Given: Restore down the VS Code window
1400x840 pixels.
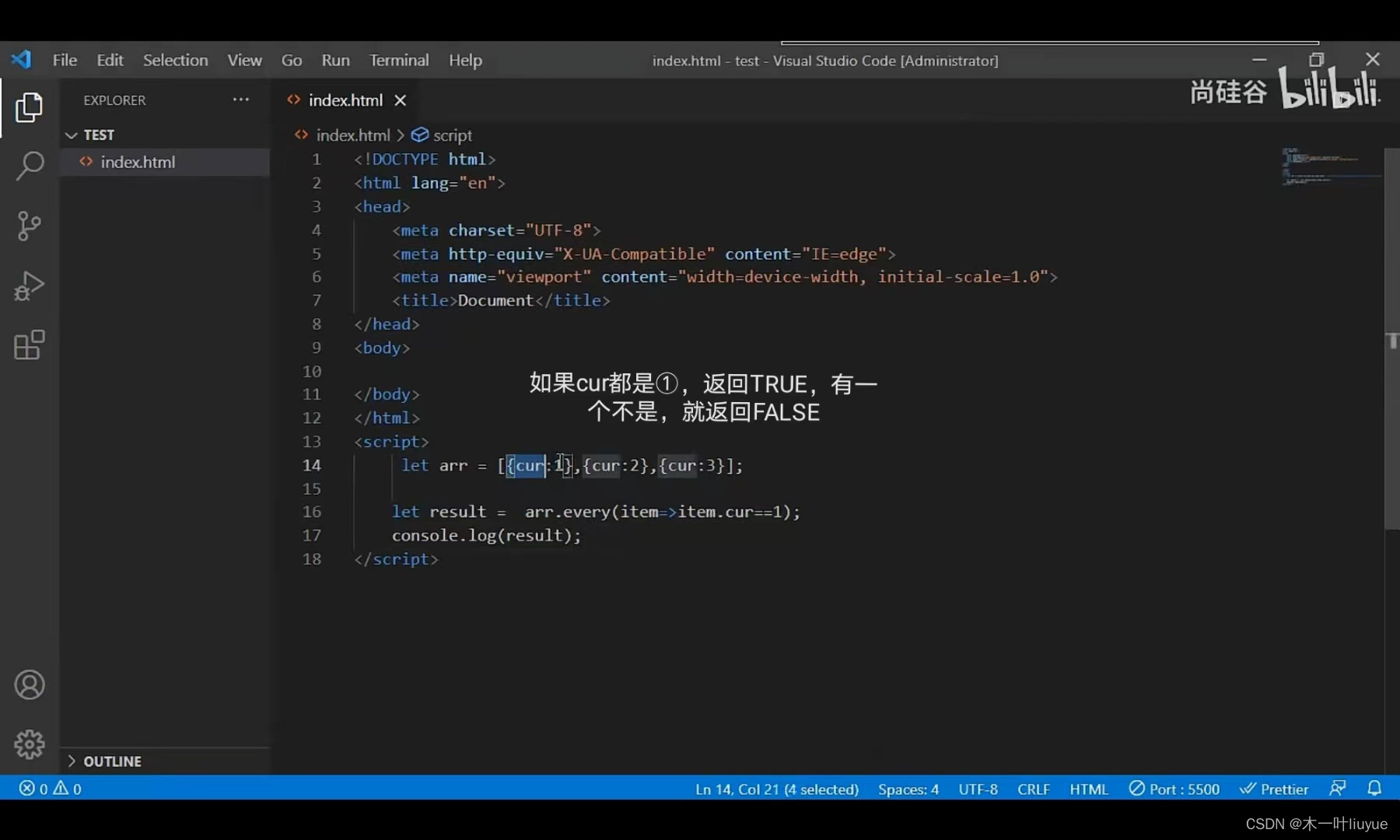Looking at the screenshot, I should [x=1316, y=59].
